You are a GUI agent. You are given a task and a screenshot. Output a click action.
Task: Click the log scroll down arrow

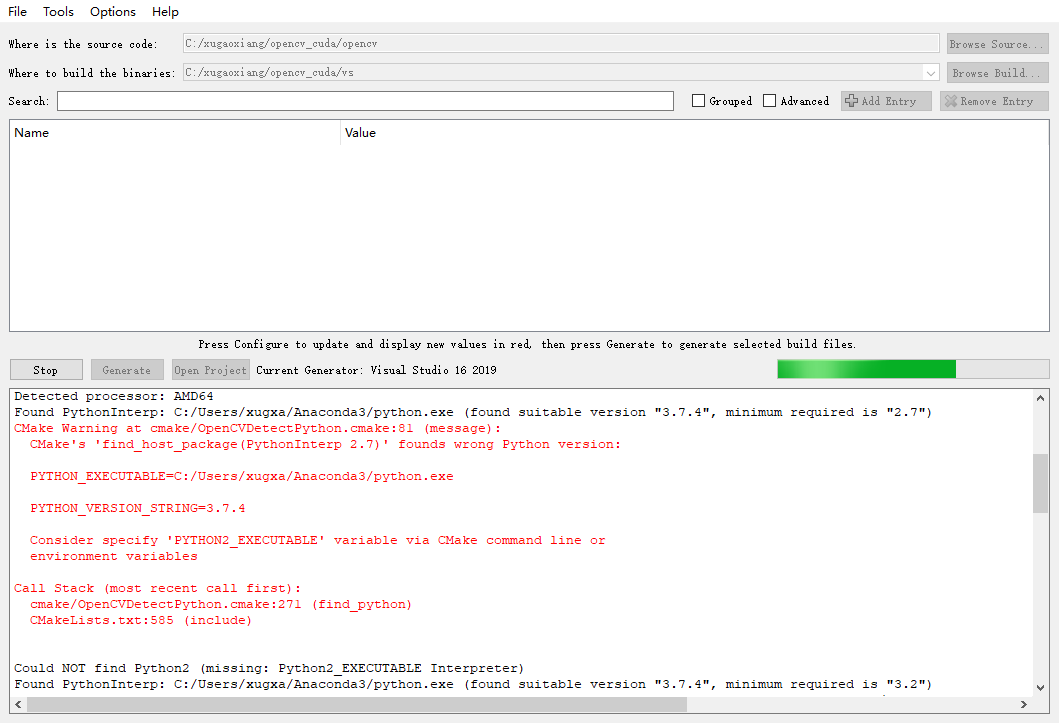pos(1040,687)
